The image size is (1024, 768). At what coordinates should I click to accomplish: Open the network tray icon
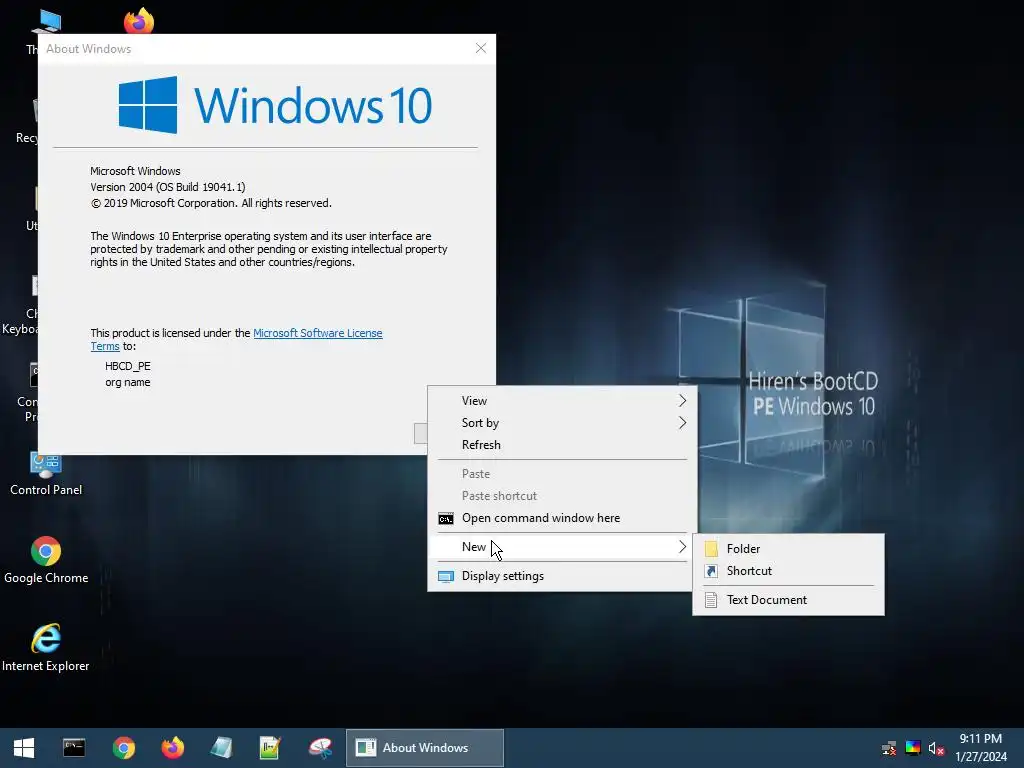coord(889,748)
